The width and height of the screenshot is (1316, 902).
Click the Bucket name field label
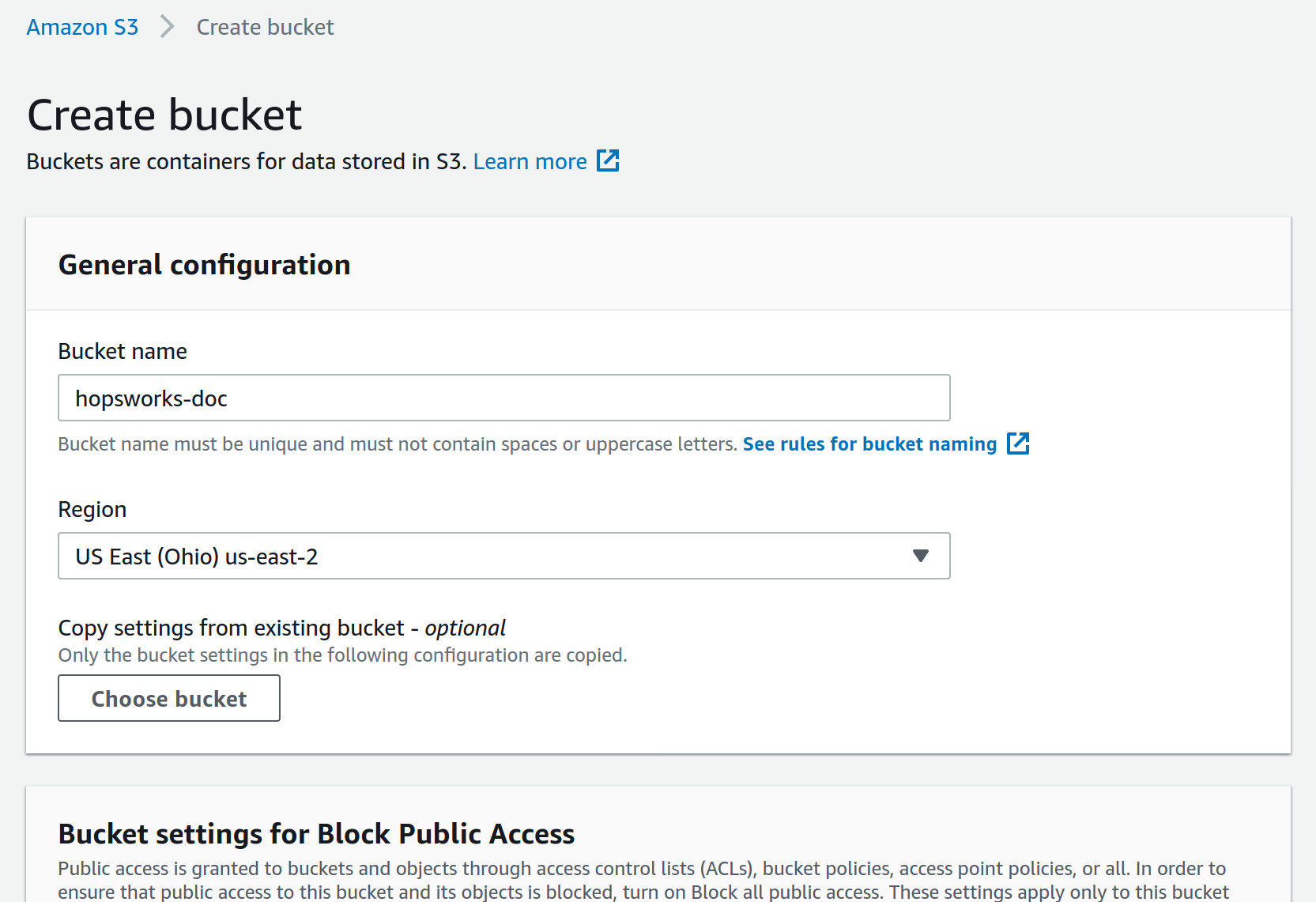coord(123,351)
